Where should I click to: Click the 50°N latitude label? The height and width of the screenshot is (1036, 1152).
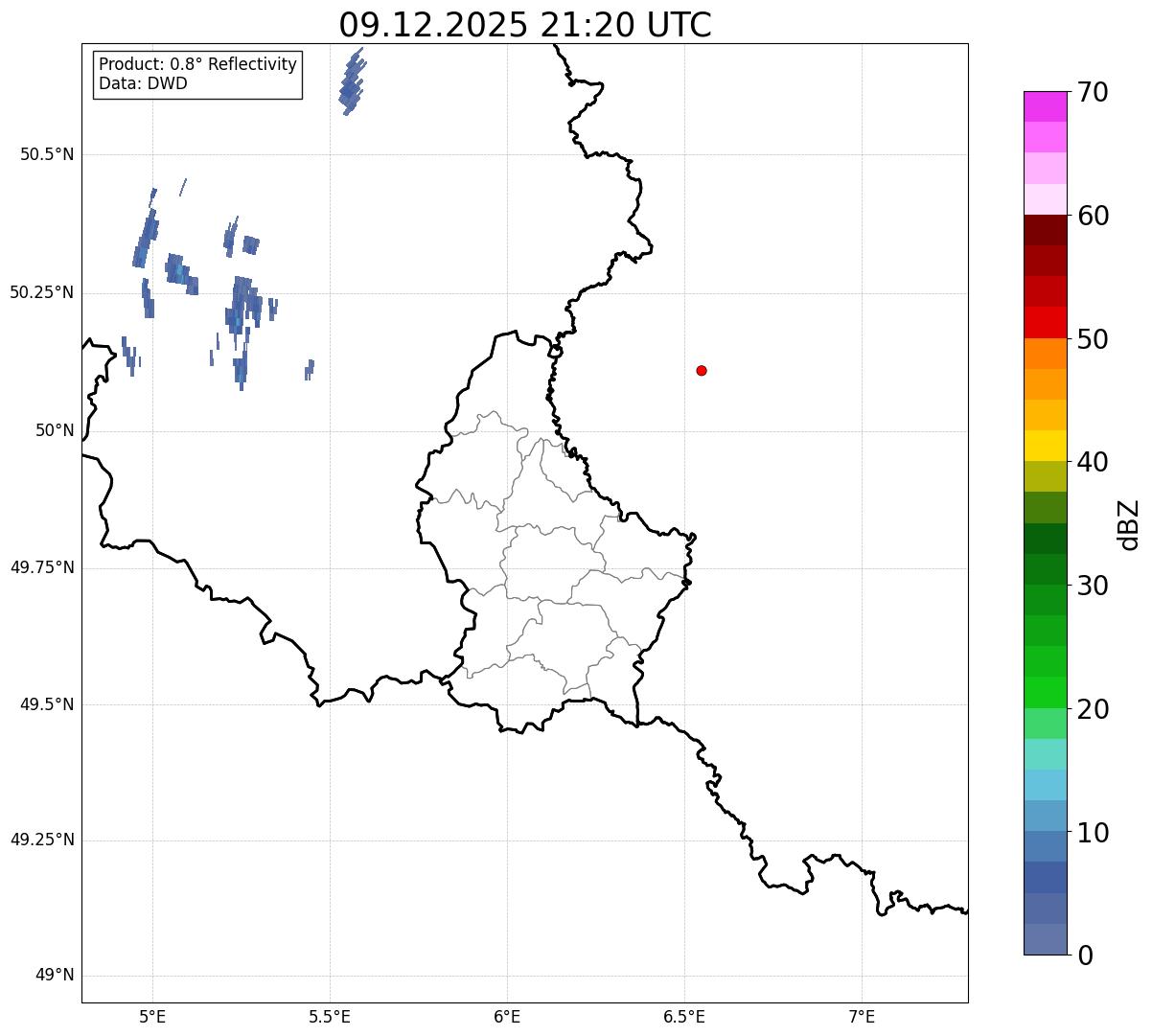tap(55, 430)
